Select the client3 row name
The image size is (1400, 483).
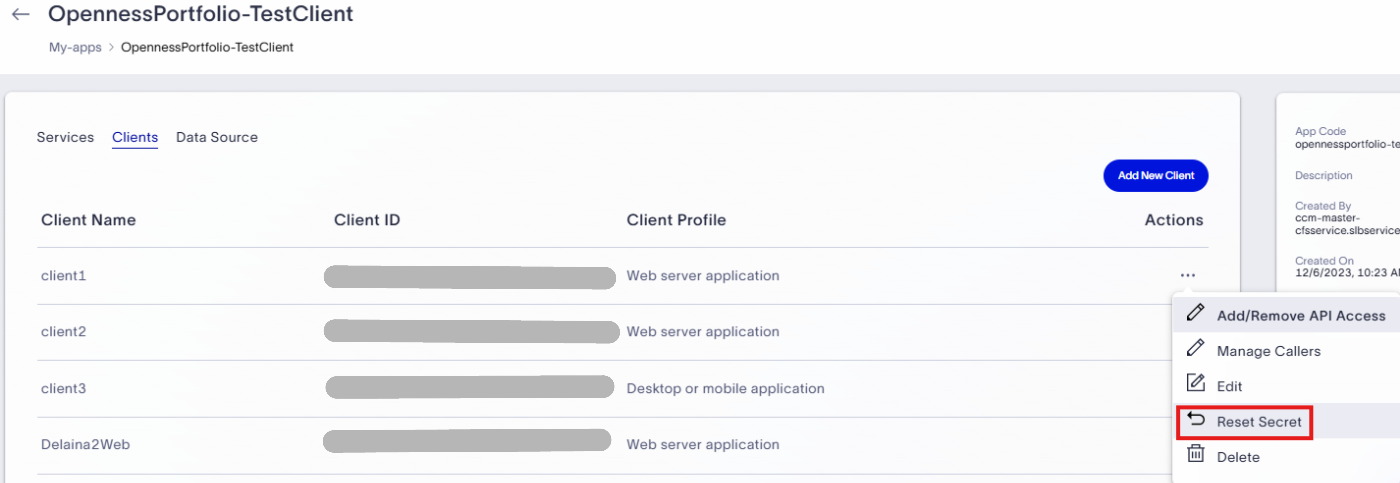[63, 388]
